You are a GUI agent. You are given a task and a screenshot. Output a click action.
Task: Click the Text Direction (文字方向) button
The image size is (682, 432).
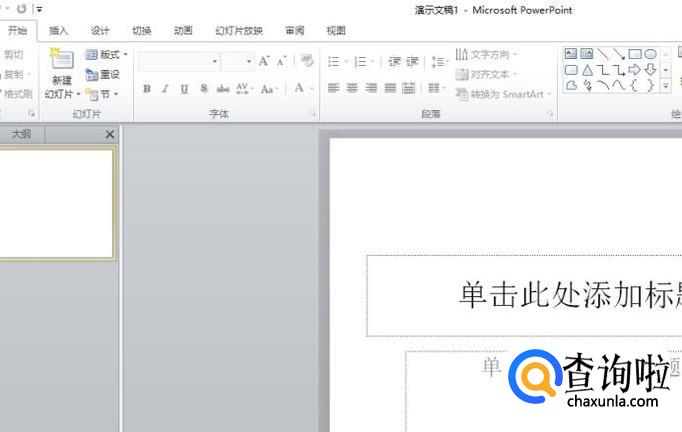point(487,54)
